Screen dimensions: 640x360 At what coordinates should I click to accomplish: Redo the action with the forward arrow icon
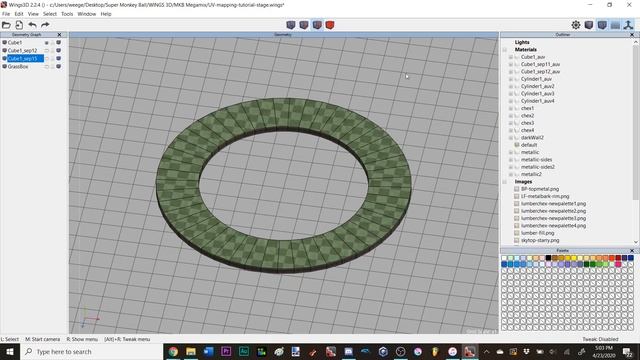[45, 25]
